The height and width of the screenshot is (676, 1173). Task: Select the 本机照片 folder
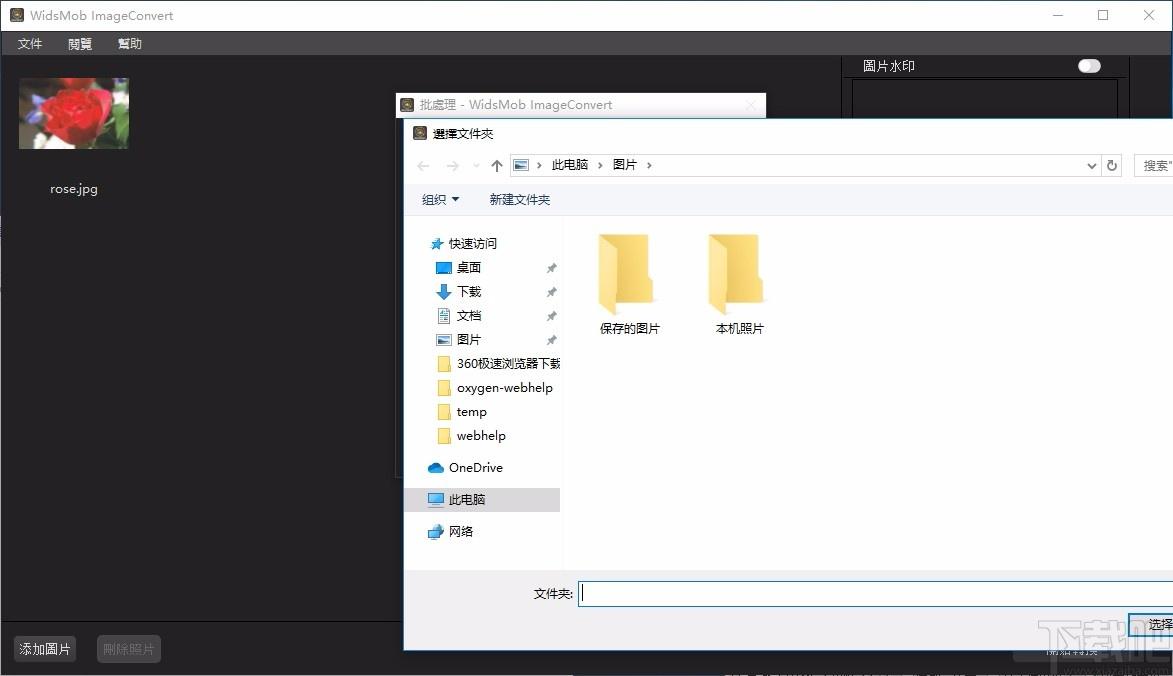click(x=739, y=284)
